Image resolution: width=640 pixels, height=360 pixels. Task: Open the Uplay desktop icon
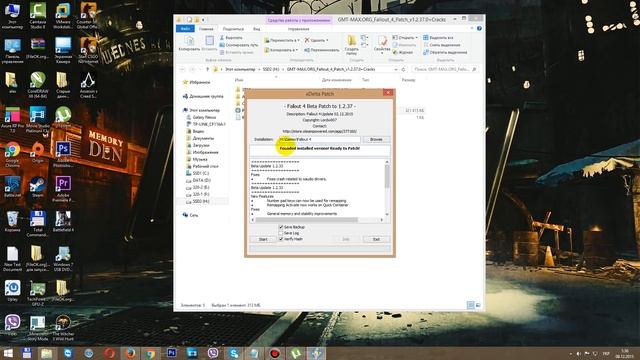(12, 291)
